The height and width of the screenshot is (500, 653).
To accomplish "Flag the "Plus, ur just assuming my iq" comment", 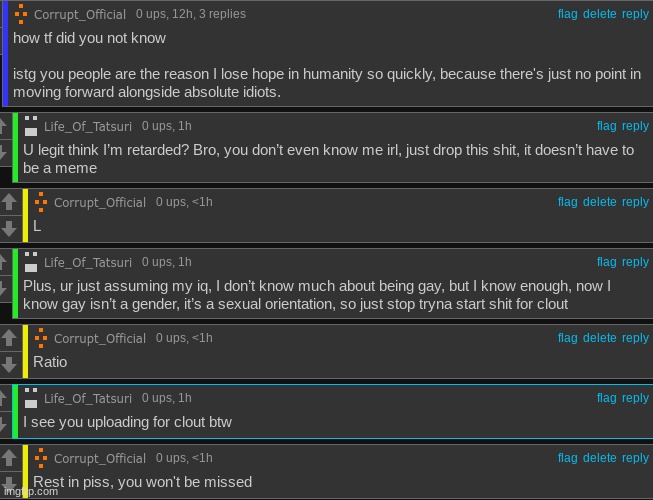I will tap(606, 262).
